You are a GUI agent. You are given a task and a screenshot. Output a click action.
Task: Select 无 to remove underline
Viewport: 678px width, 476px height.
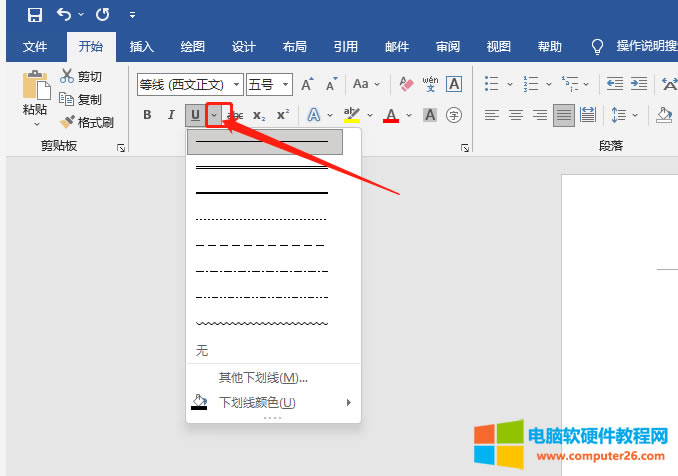tap(202, 350)
